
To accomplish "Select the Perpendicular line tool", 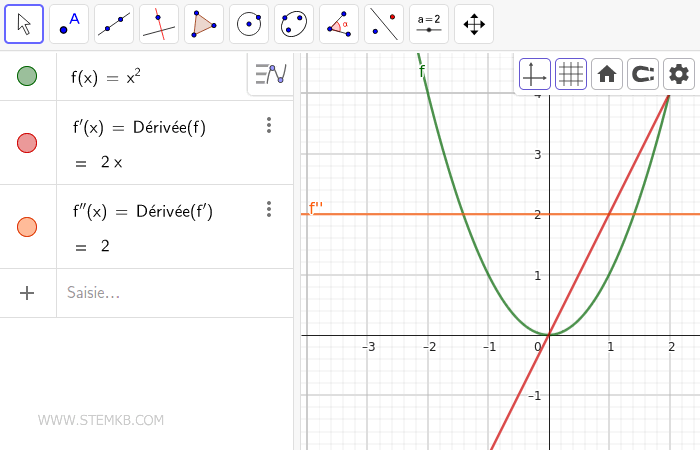I will (x=159, y=24).
